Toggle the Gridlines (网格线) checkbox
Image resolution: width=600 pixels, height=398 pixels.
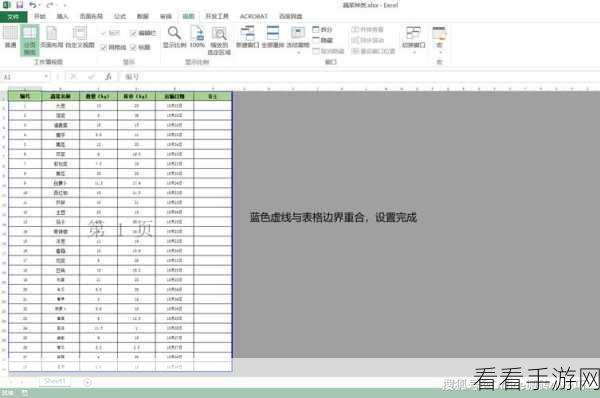[x=113, y=47]
